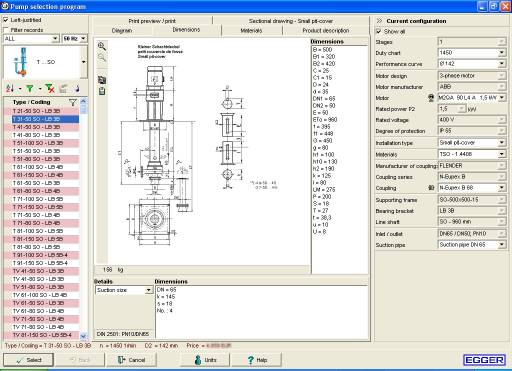The height and width of the screenshot is (371, 512).
Task: Switch to the Product description tab
Action: coord(326,30)
